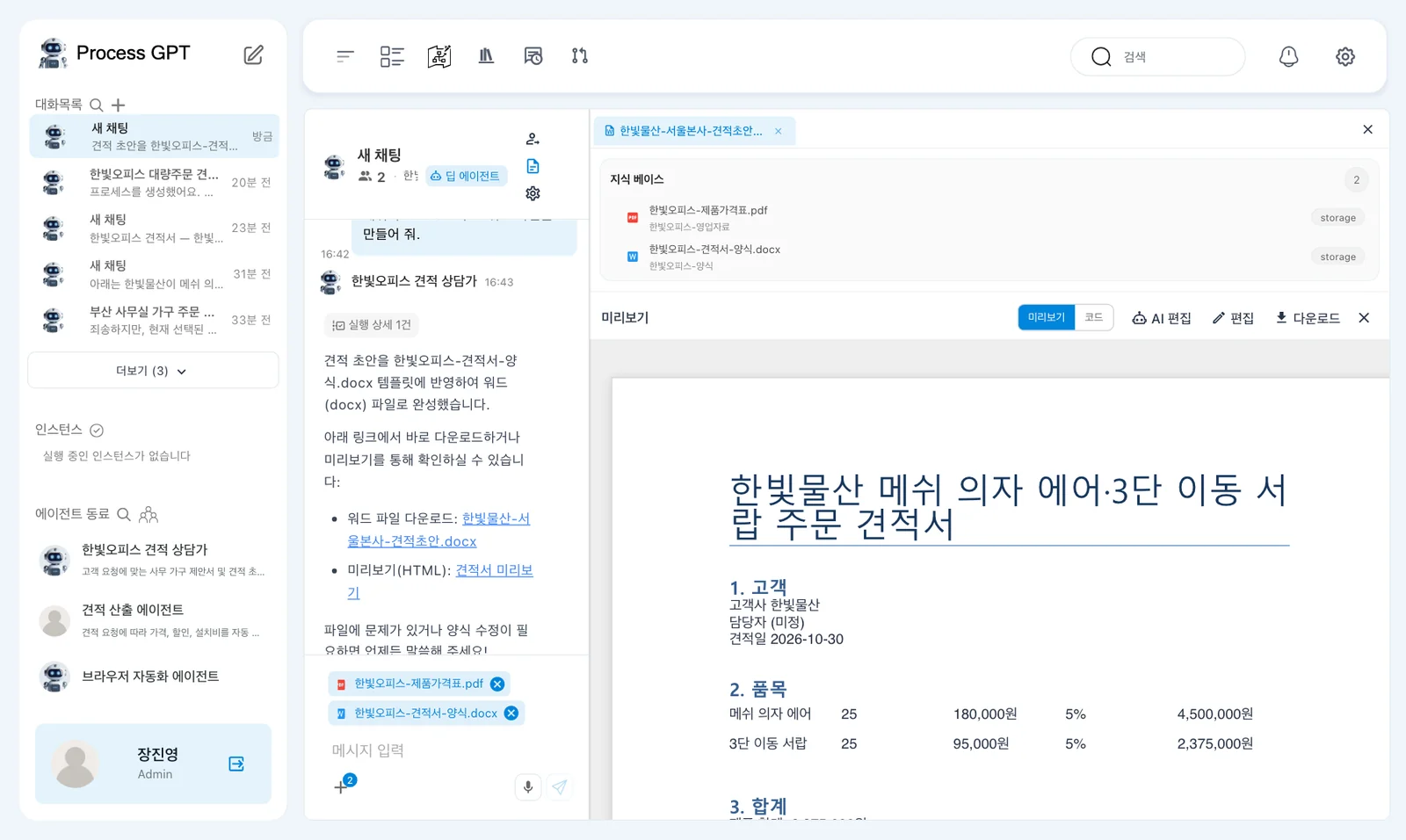Click the AI 편집 button
Viewport: 1406px width, 840px height.
click(1162, 318)
